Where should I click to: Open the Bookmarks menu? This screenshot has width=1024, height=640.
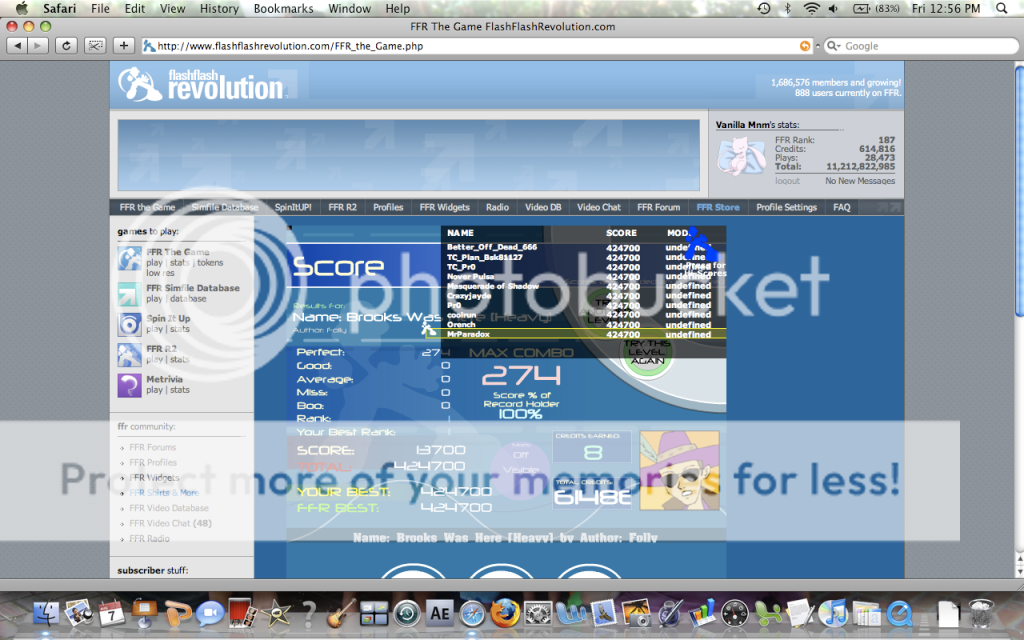tap(283, 9)
